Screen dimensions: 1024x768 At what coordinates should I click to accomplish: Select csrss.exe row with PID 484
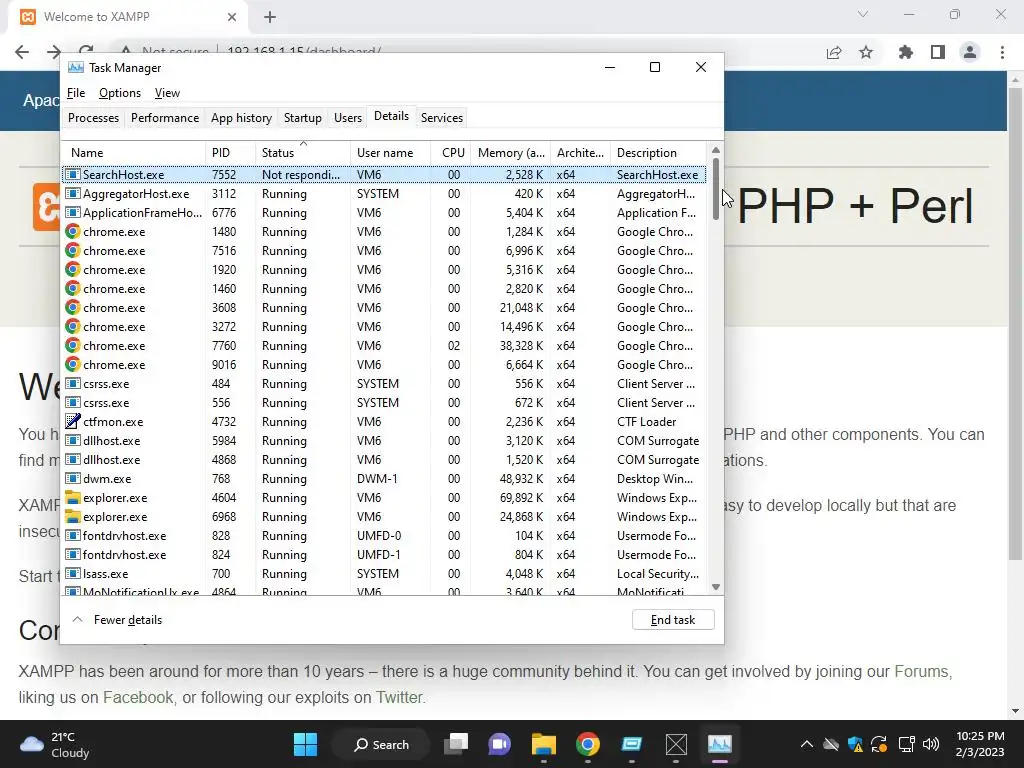click(385, 383)
